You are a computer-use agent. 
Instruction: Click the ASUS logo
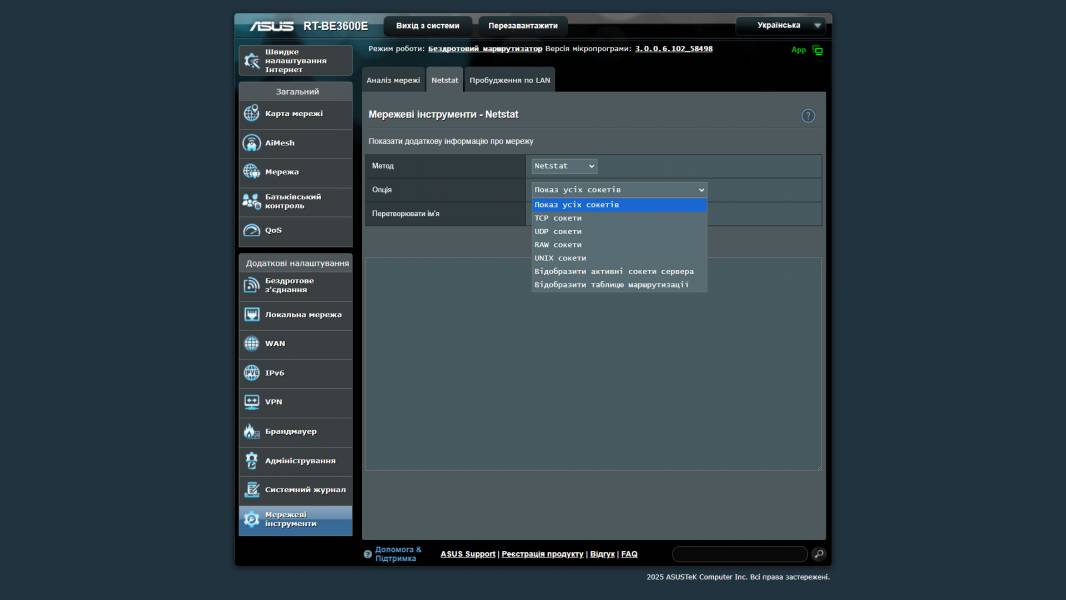click(271, 26)
